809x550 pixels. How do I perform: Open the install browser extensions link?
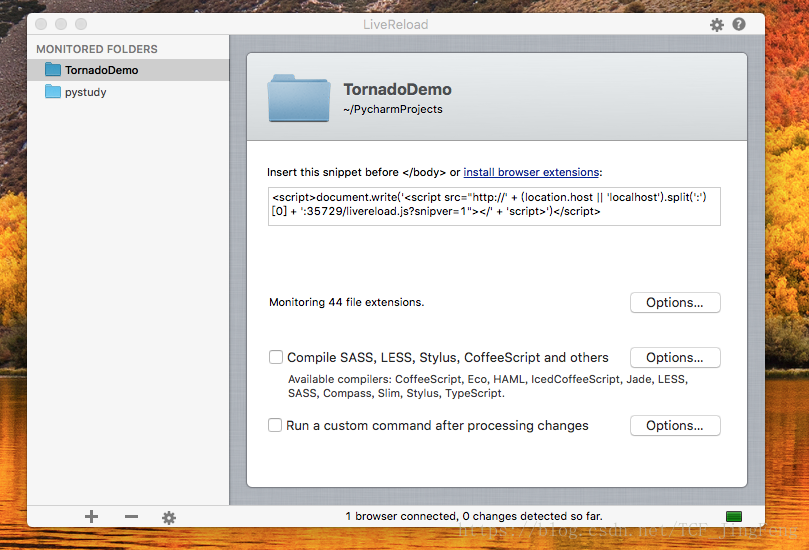pos(531,172)
